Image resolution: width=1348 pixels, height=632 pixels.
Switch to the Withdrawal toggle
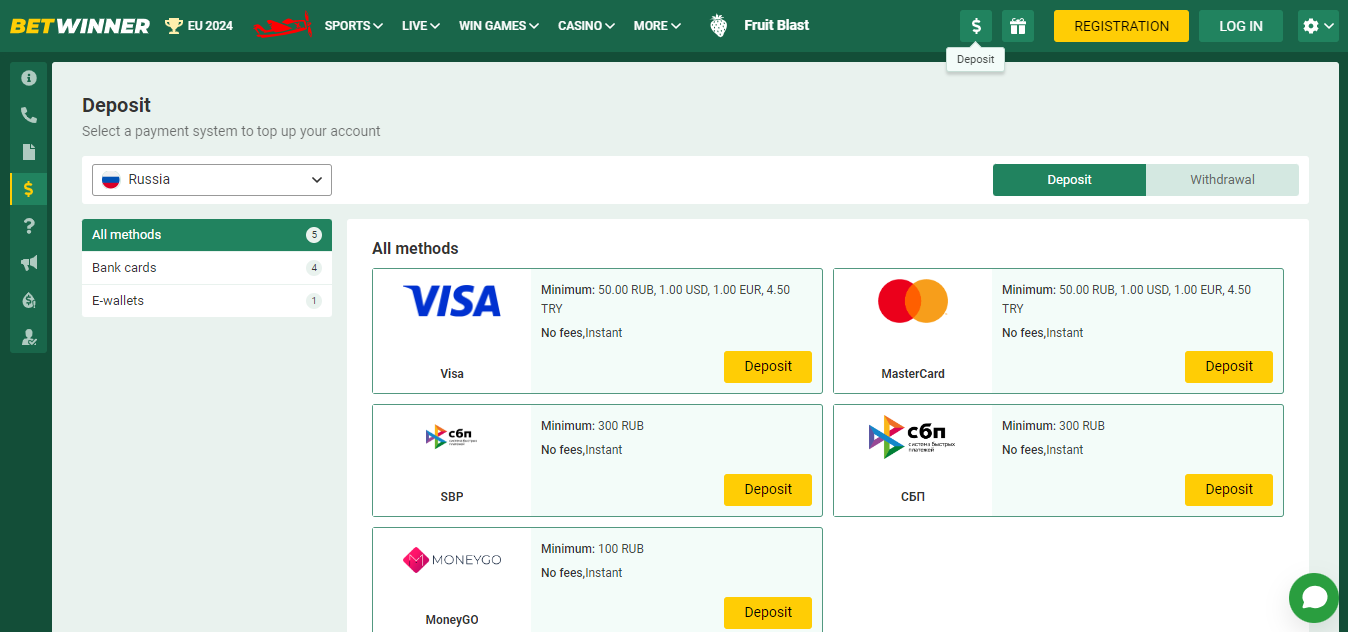1222,180
